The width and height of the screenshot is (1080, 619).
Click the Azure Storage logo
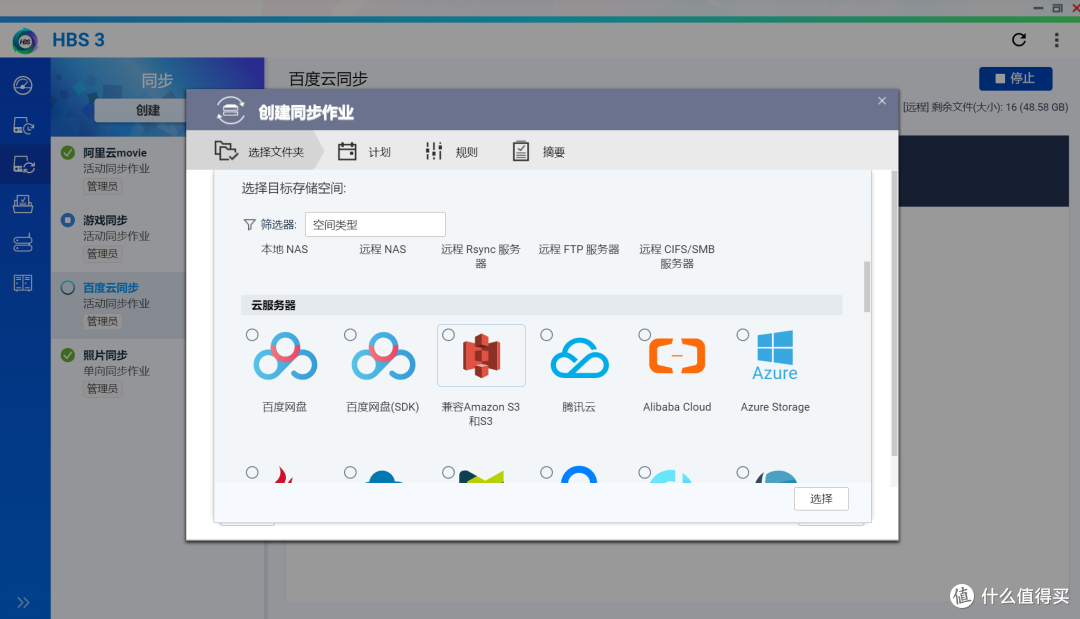click(x=775, y=355)
